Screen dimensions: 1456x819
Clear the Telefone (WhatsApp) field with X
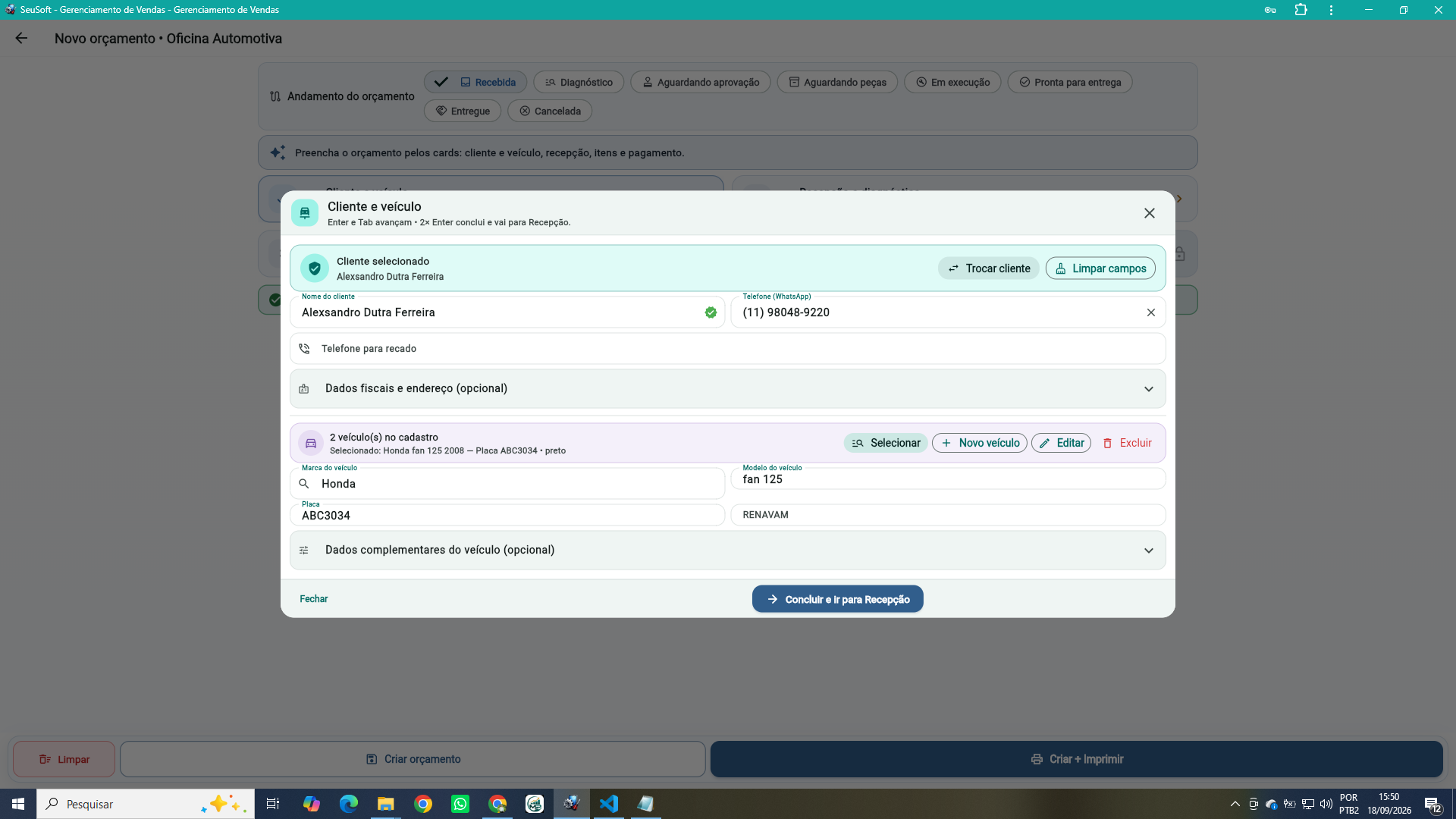coord(1150,312)
